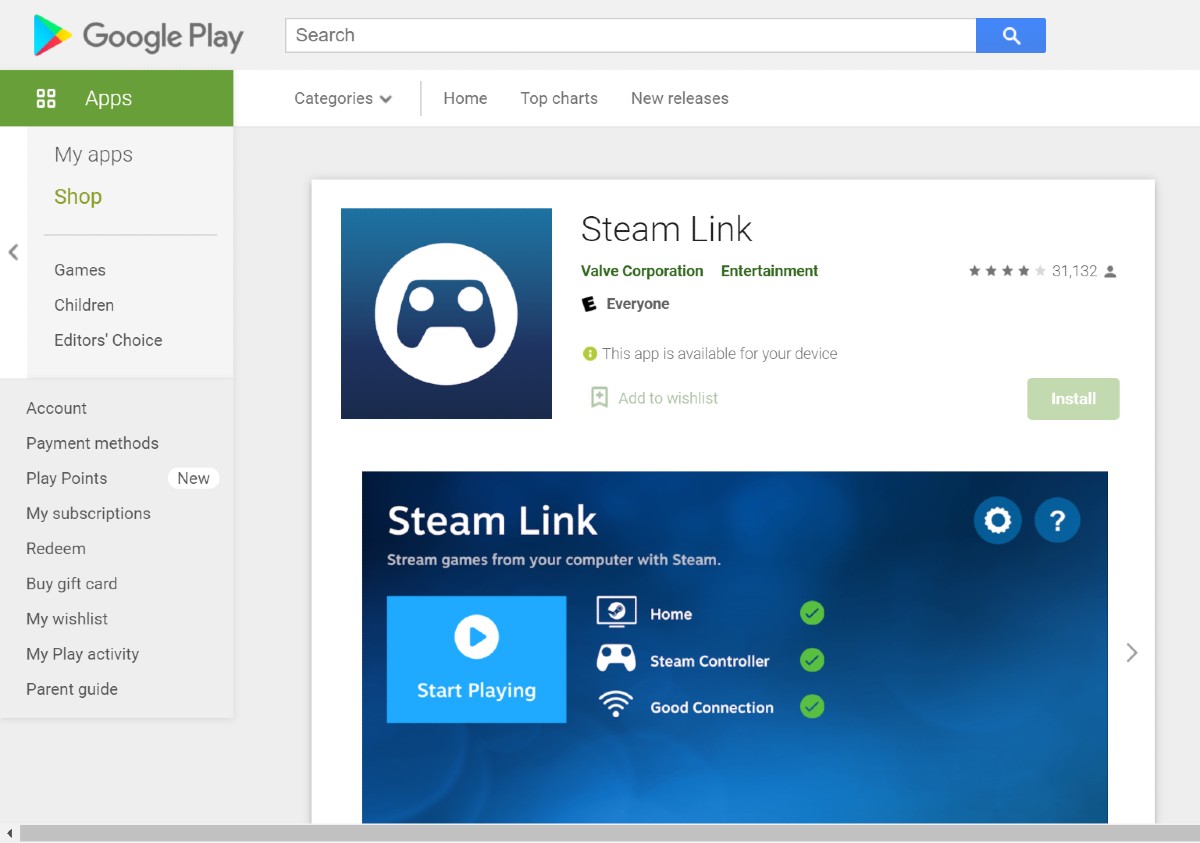1200x843 pixels.
Task: Click the ratings person icon
Action: pyautogui.click(x=1110, y=271)
